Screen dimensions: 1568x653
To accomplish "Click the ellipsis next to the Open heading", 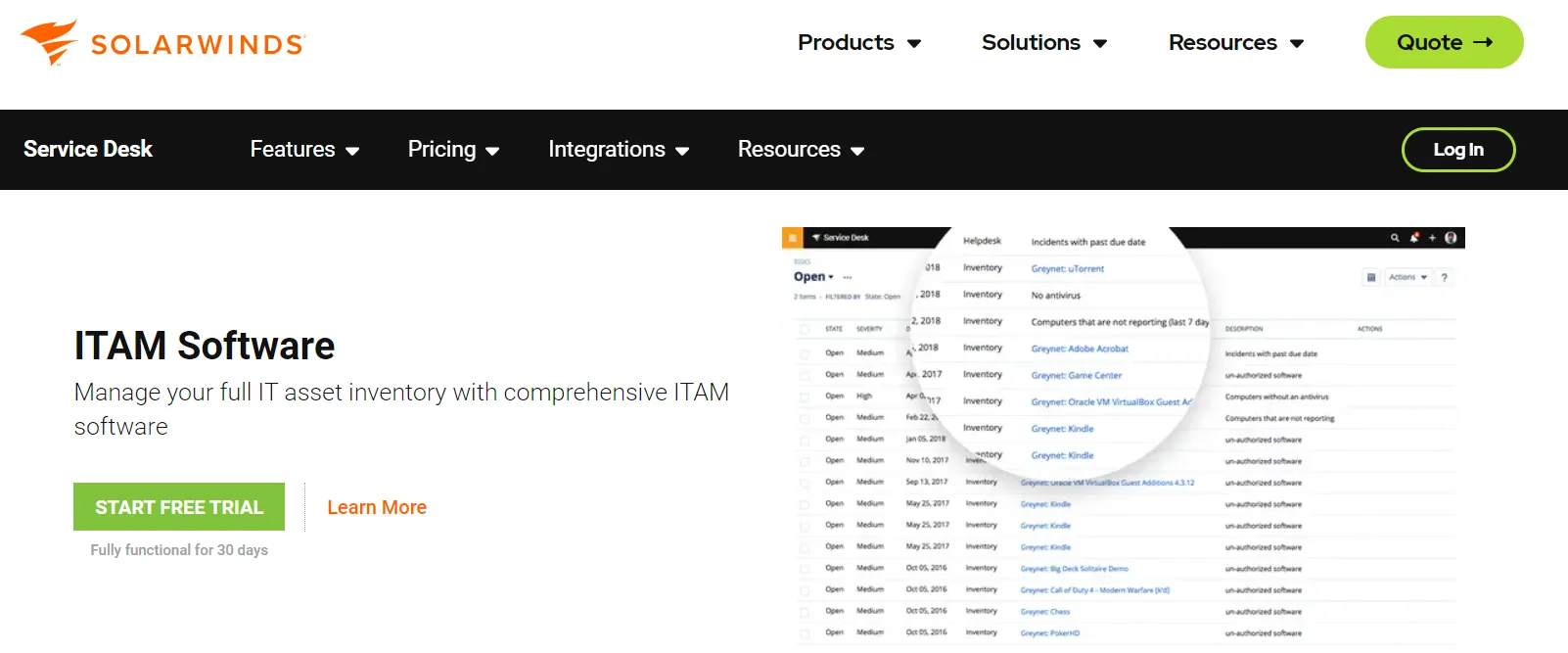I will [848, 278].
